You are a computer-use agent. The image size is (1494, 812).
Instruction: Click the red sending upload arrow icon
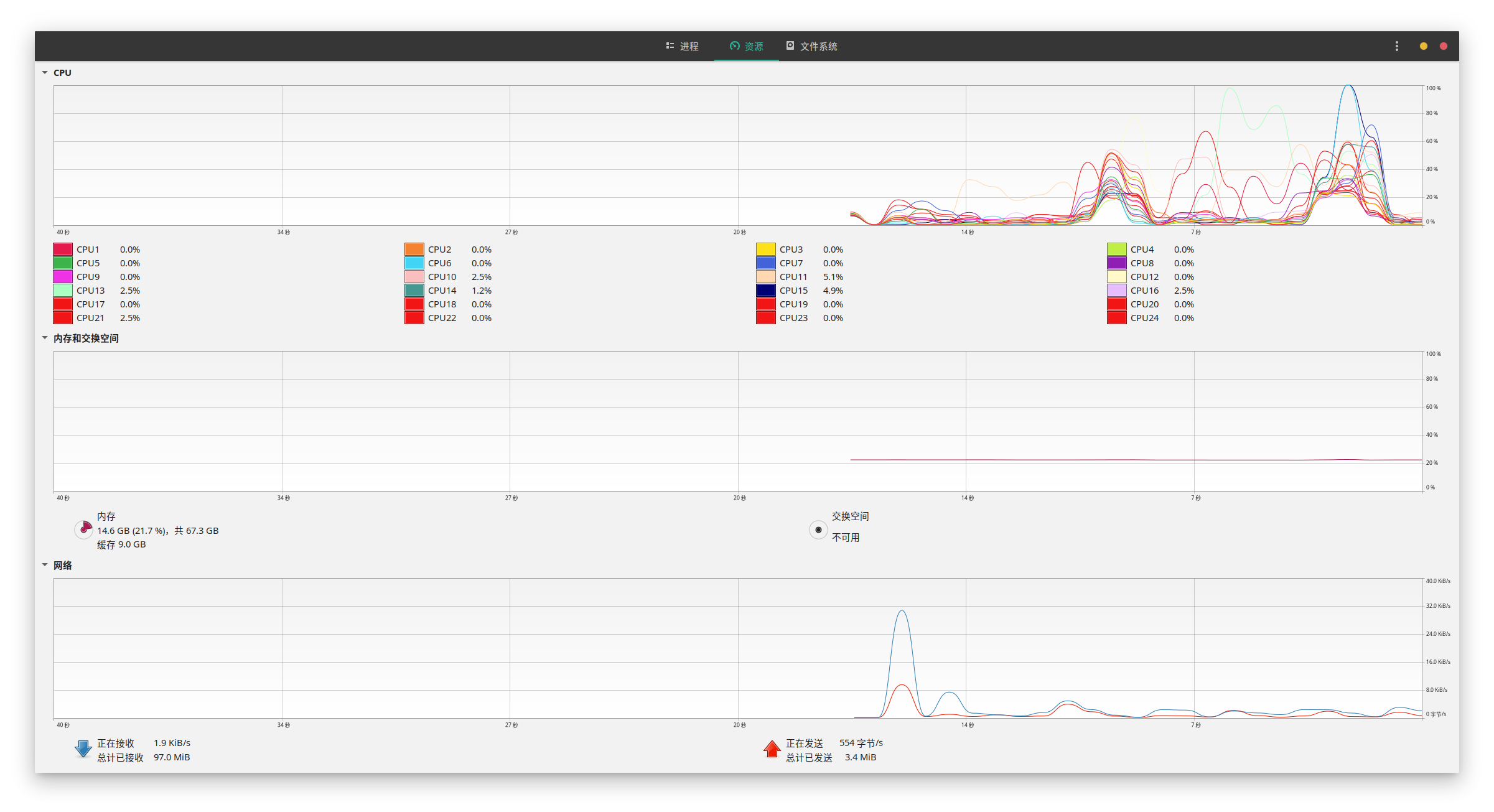772,749
